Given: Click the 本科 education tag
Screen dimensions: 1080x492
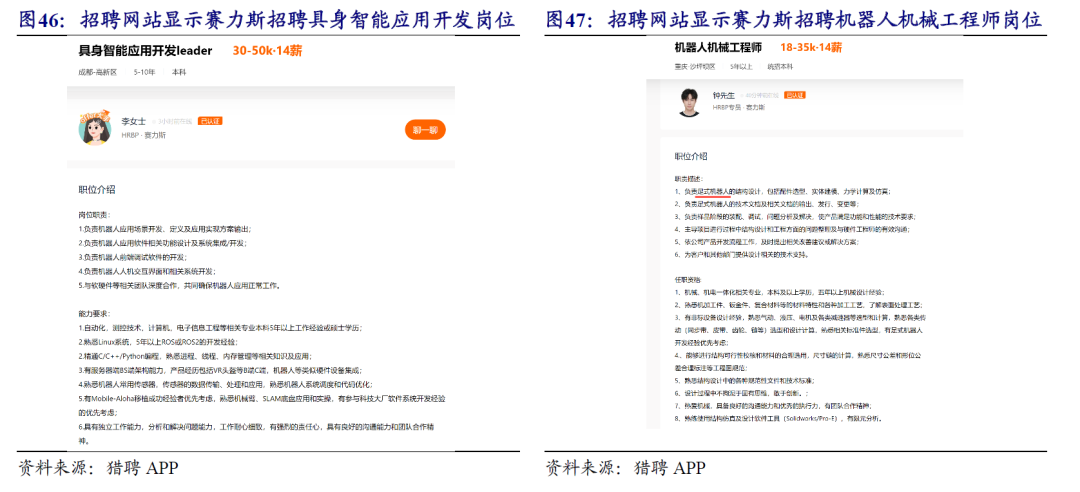Looking at the screenshot, I should point(179,72).
